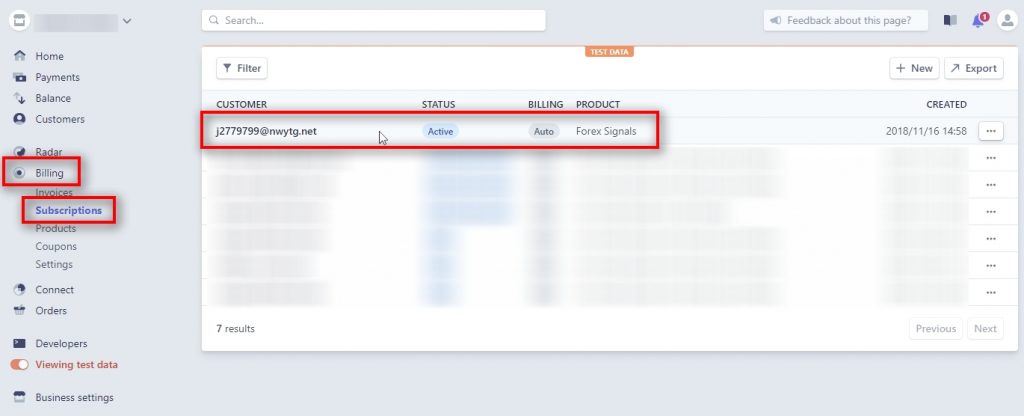Click the user profile avatar icon
The image size is (1024, 416).
click(1006, 21)
